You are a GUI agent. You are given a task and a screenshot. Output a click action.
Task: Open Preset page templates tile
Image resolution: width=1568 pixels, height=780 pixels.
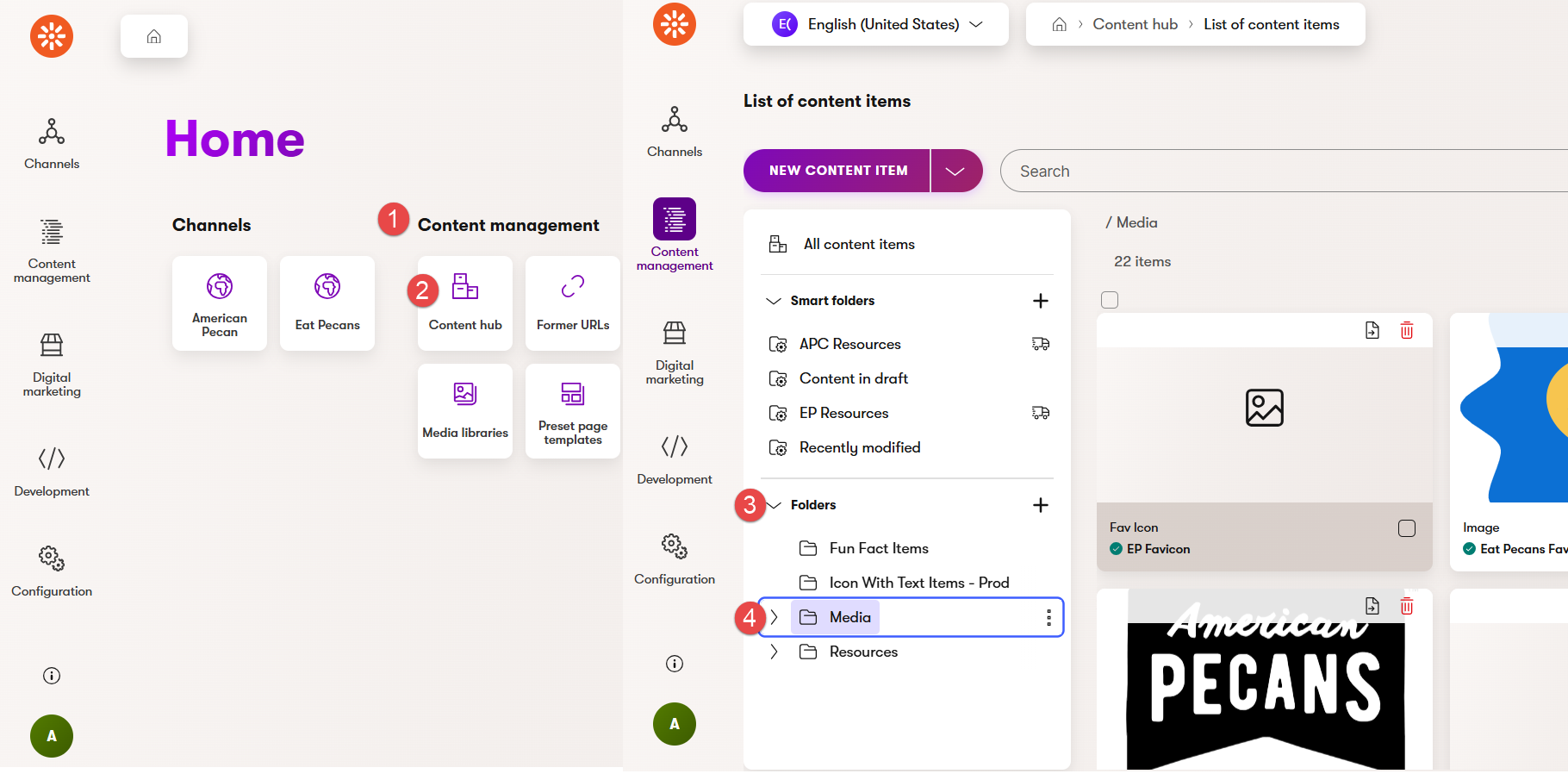[572, 410]
